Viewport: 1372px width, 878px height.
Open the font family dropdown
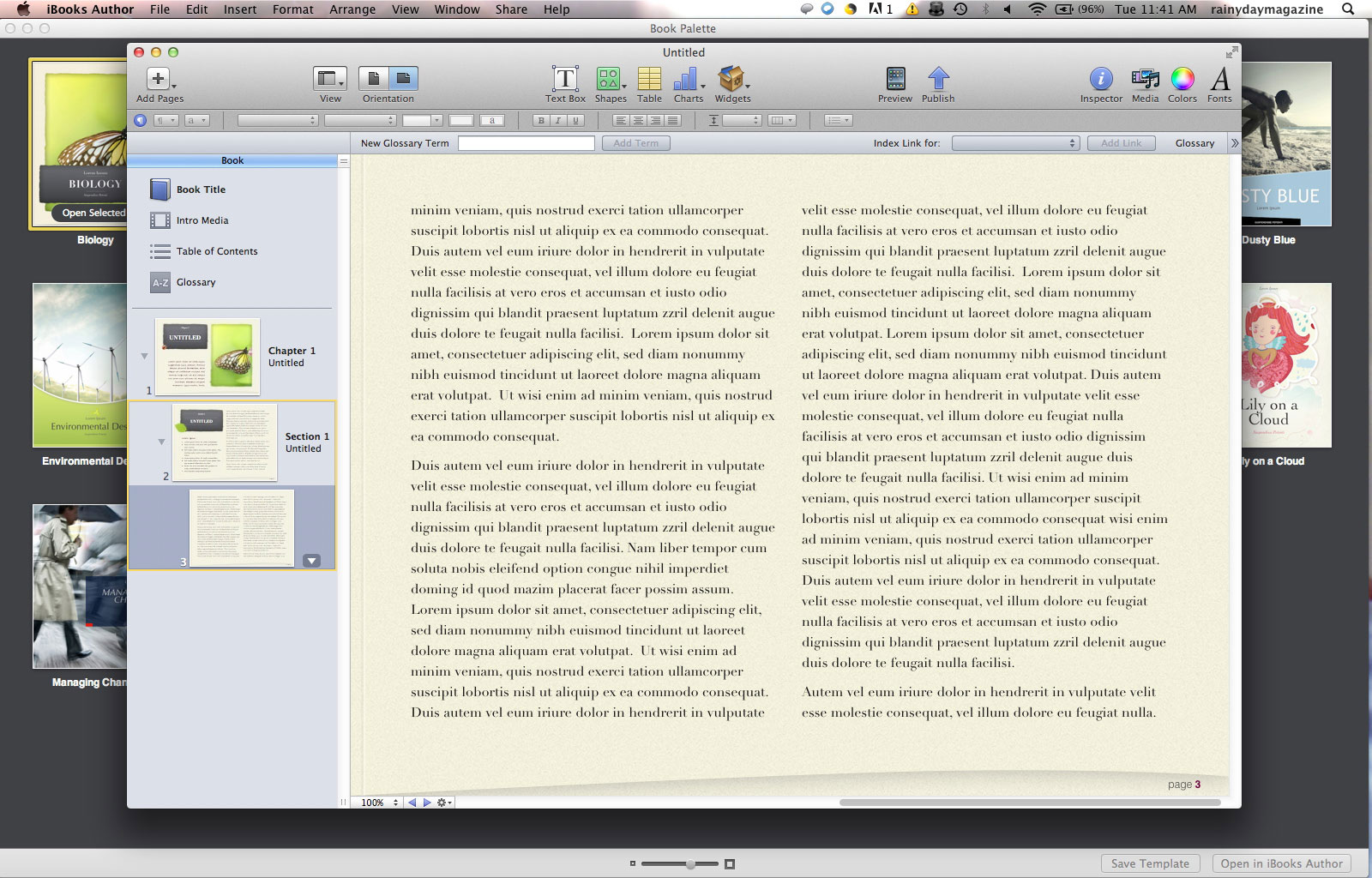(278, 120)
